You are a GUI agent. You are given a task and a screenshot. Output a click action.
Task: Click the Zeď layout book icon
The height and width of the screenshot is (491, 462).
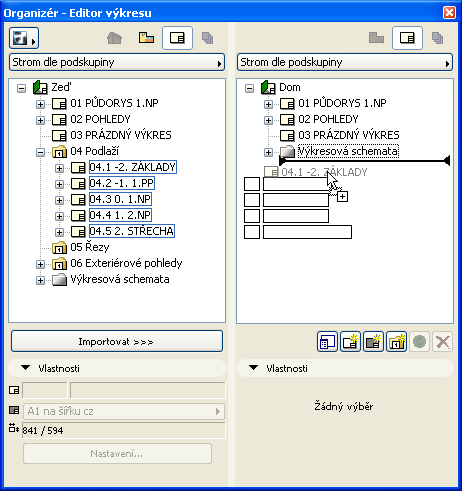click(40, 88)
